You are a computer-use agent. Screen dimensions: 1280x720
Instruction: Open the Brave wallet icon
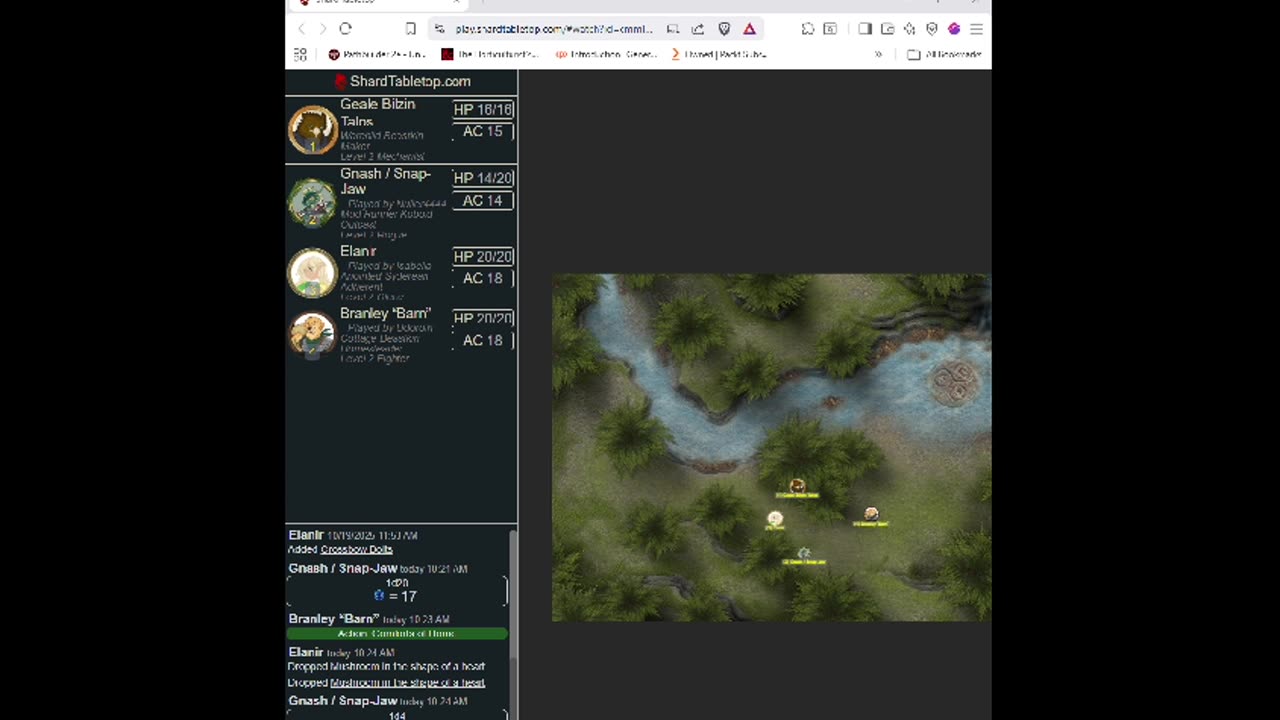887,29
